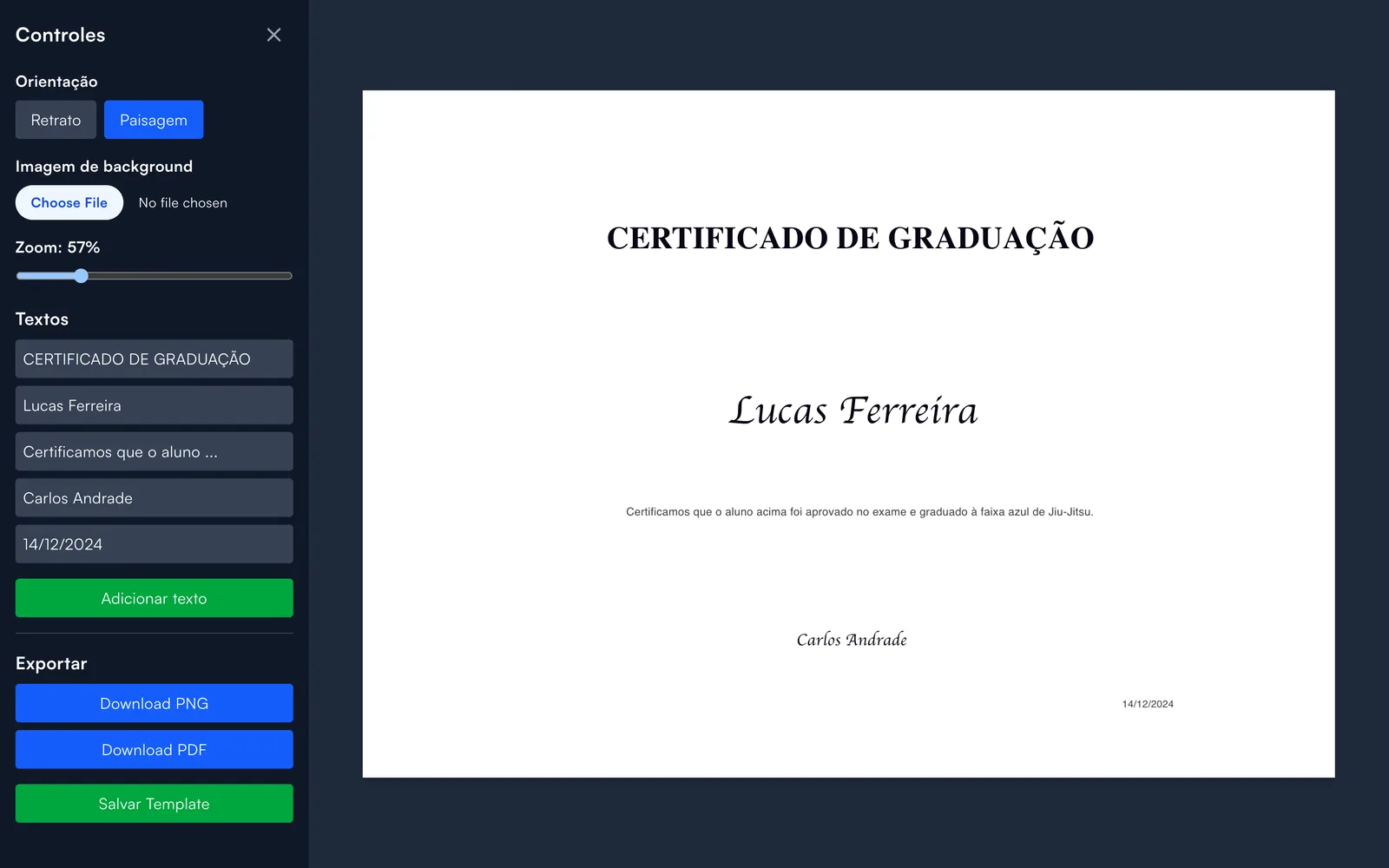Select the Lucas Ferreira text item in list
Viewport: 1389px width, 868px height.
[x=154, y=405]
